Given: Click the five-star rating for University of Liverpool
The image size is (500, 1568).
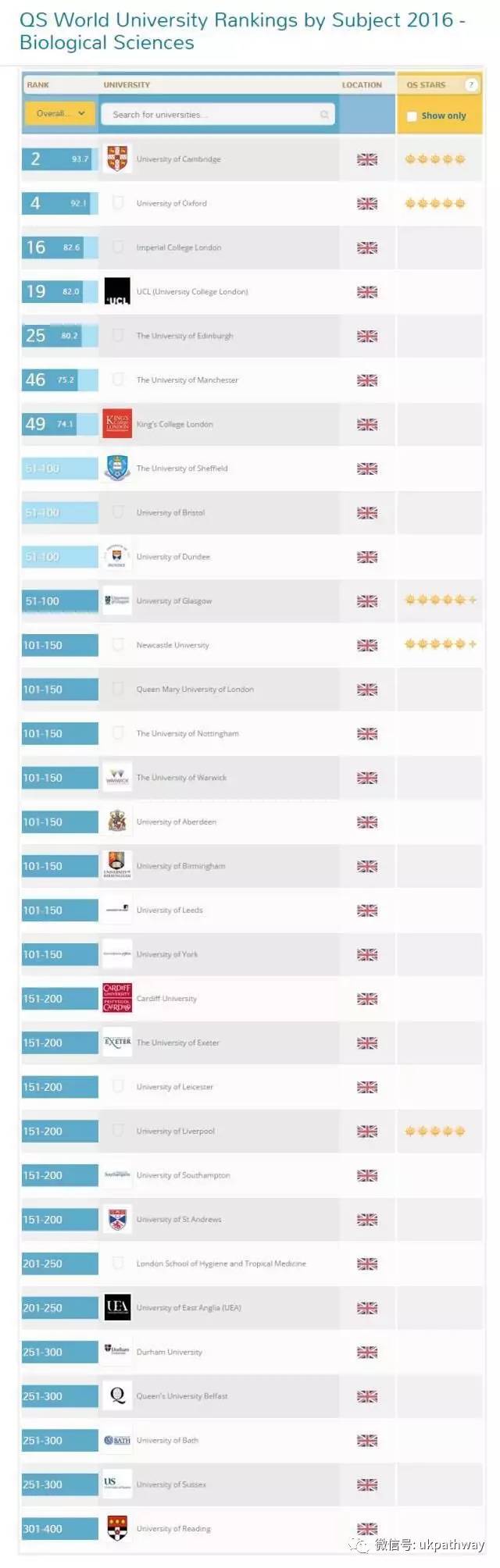Looking at the screenshot, I should point(435,1131).
